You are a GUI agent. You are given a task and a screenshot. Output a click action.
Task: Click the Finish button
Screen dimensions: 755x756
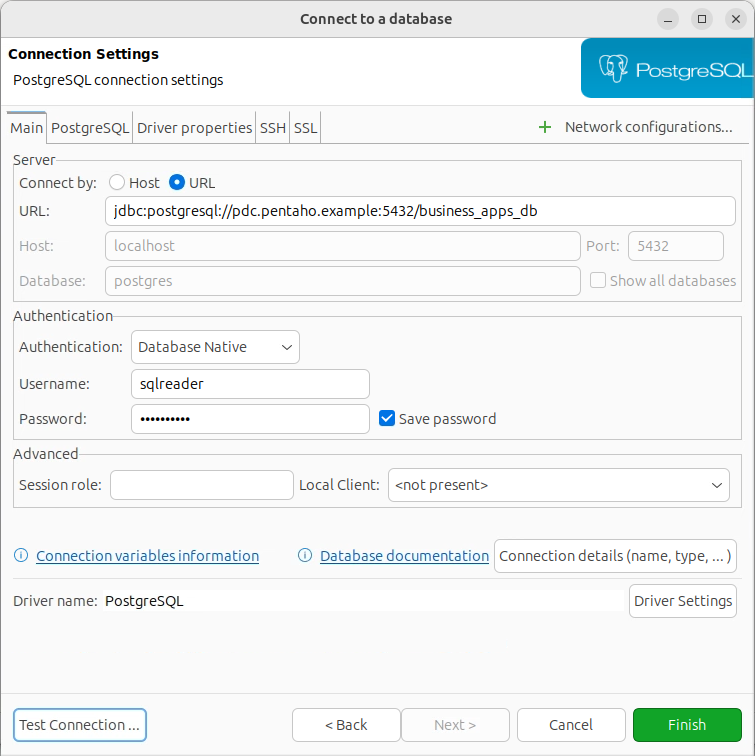(x=687, y=725)
